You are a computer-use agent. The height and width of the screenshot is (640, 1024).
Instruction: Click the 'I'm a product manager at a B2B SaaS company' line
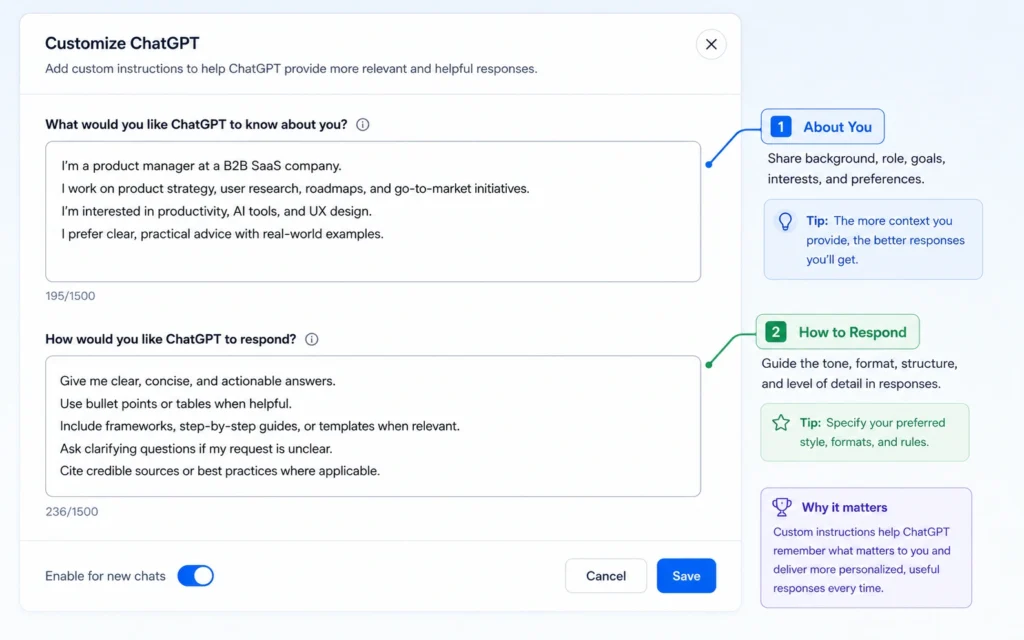point(202,166)
